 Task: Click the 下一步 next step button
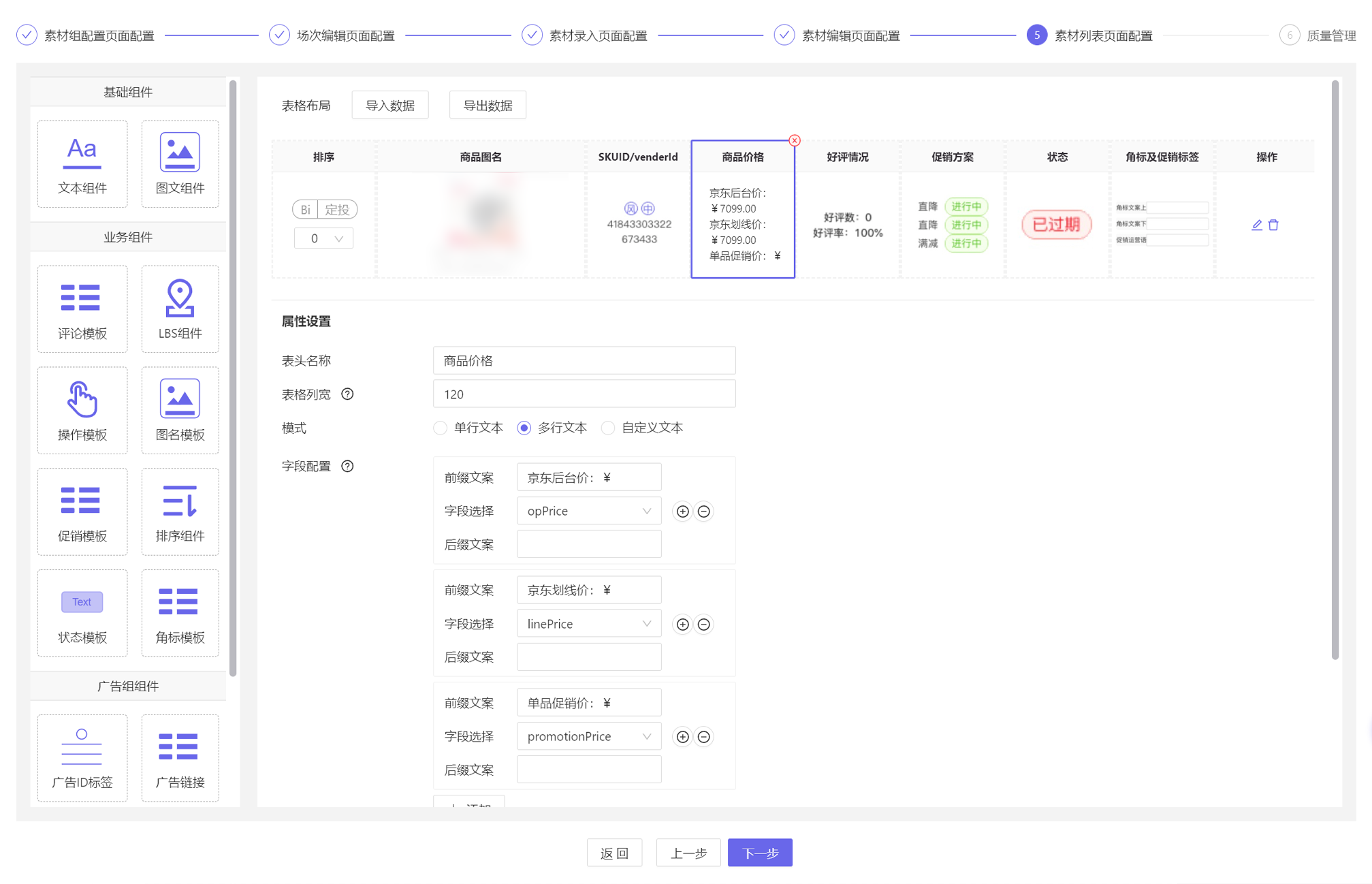point(759,852)
